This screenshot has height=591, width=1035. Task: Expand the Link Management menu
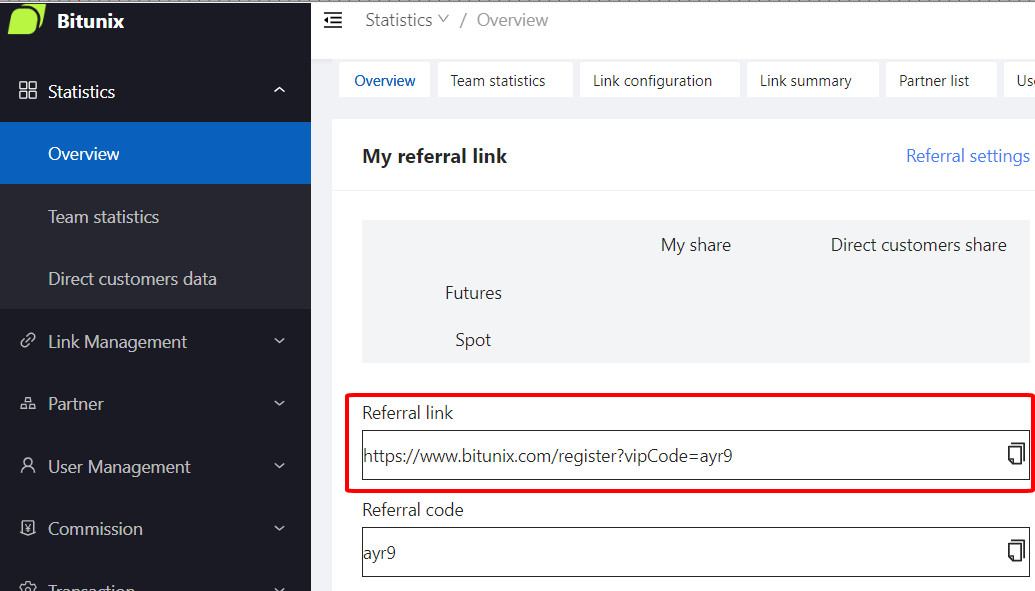point(279,341)
